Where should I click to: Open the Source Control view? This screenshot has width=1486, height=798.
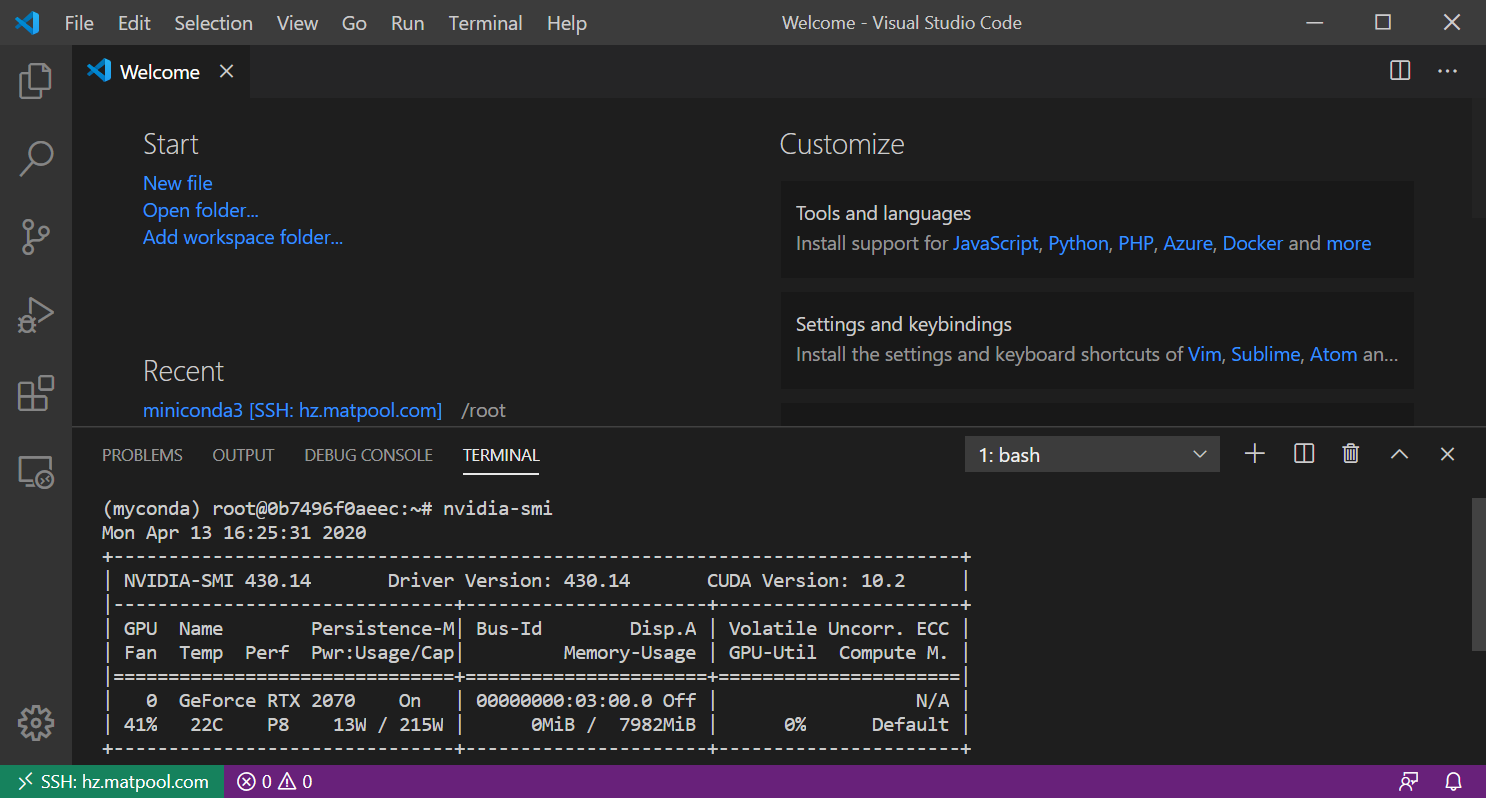[x=35, y=237]
